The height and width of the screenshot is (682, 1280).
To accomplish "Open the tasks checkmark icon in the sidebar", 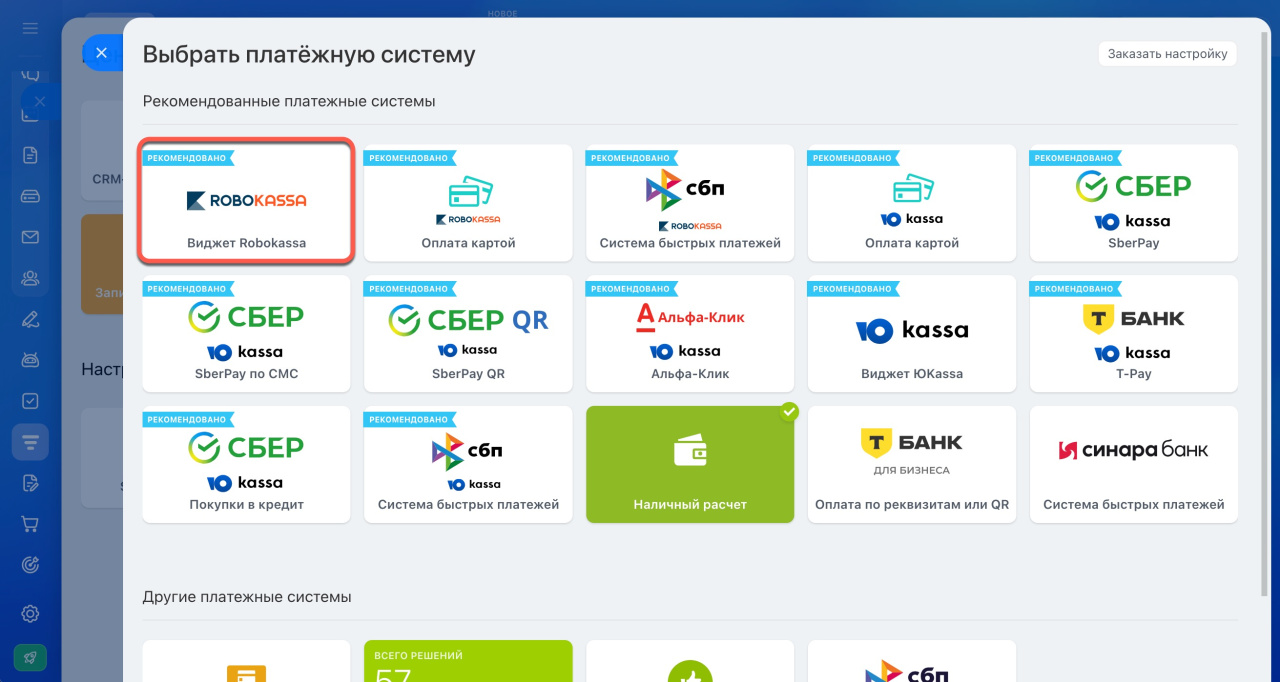I will pyautogui.click(x=30, y=401).
